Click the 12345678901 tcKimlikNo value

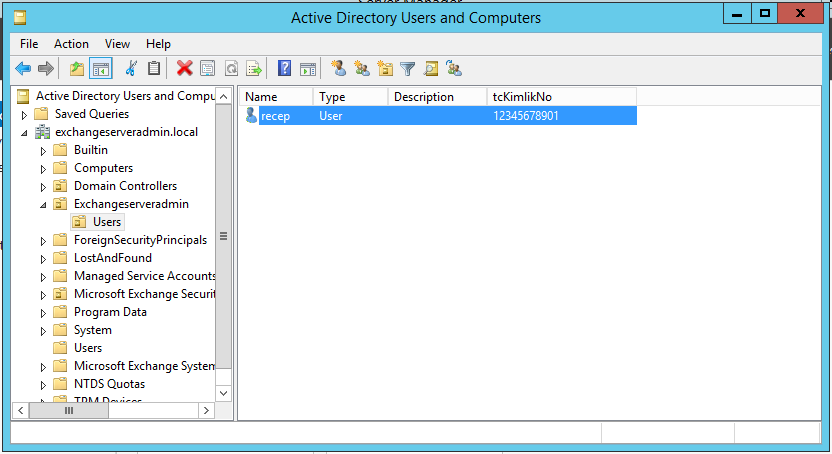[525, 116]
